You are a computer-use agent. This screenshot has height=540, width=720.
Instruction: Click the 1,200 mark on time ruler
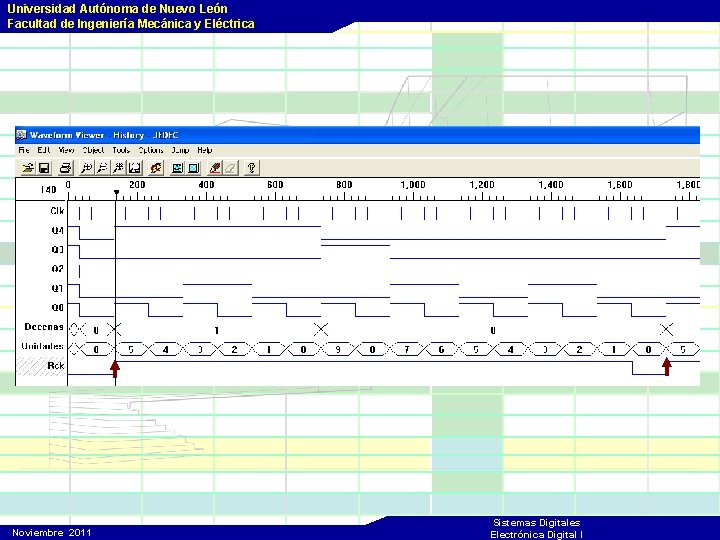[482, 185]
